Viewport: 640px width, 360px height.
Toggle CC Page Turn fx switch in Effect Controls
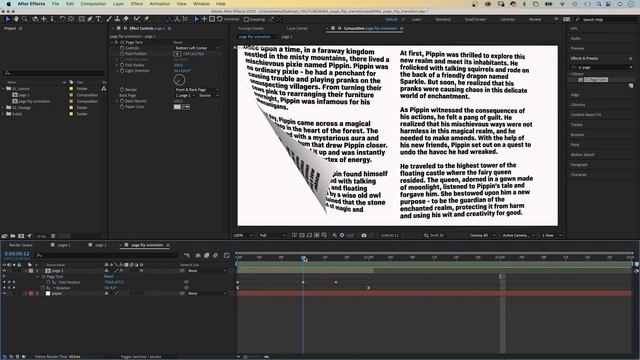(x=116, y=42)
